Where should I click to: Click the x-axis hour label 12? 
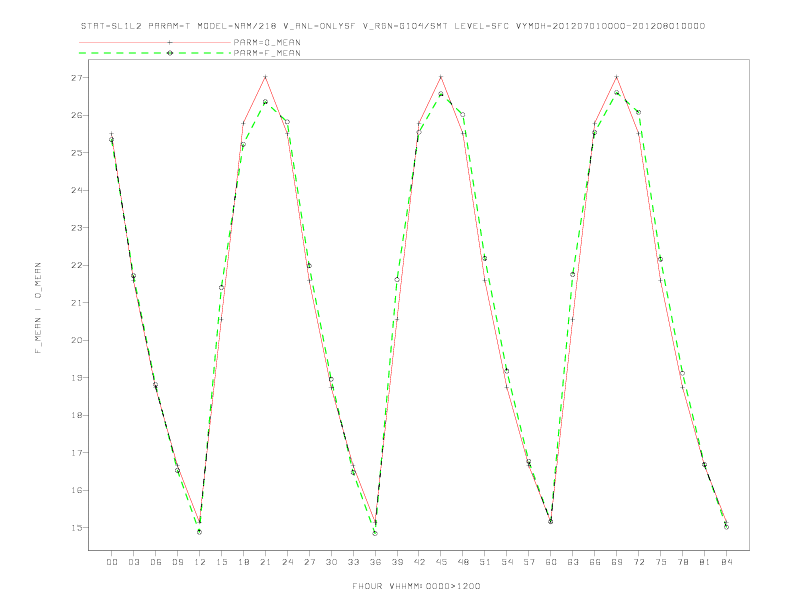200,562
